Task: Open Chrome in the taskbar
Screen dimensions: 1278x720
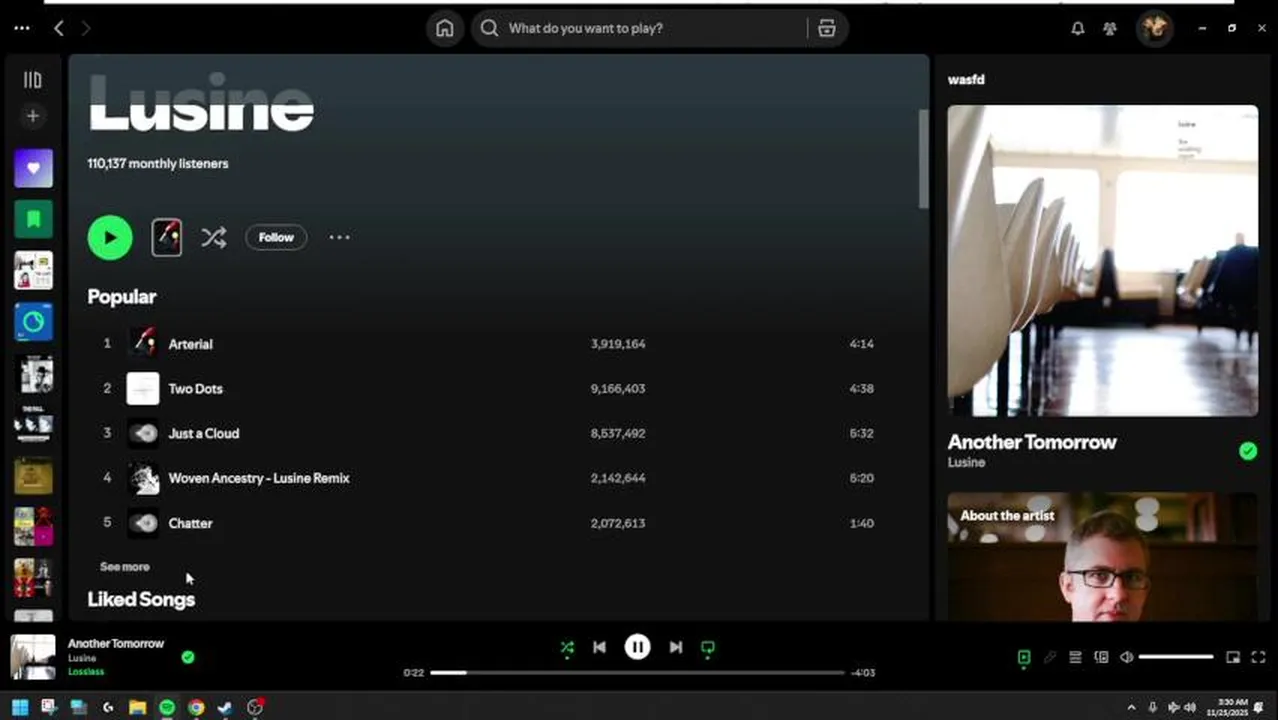Action: [196, 707]
